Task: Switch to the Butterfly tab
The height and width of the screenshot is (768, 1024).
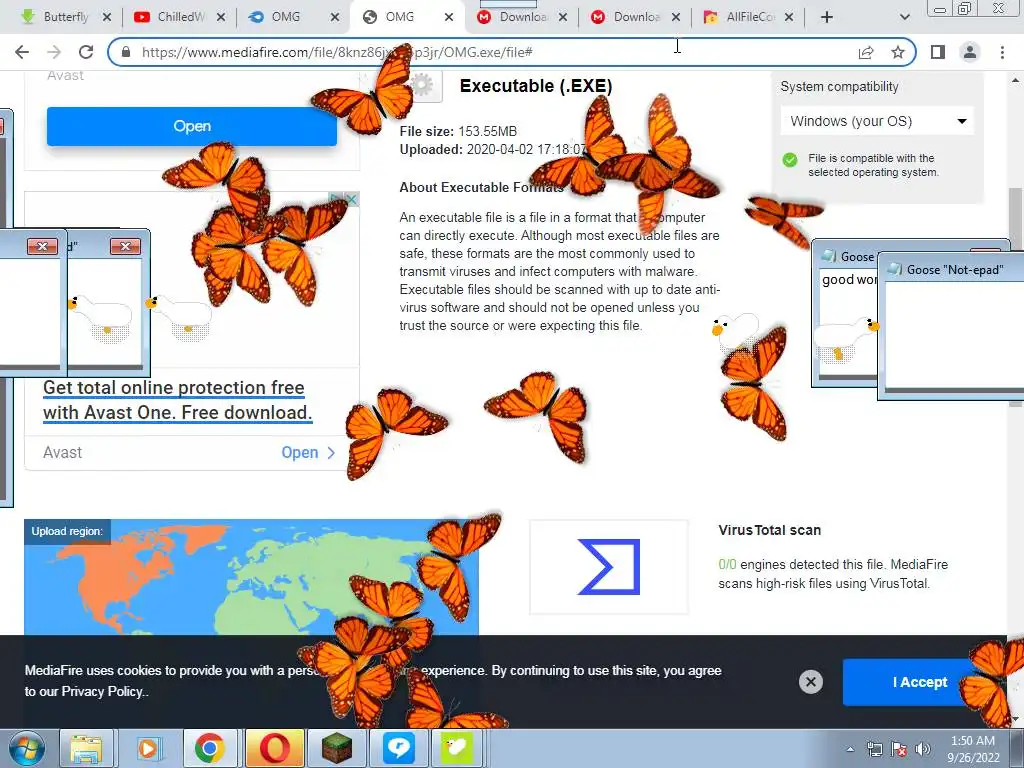Action: coord(65,17)
